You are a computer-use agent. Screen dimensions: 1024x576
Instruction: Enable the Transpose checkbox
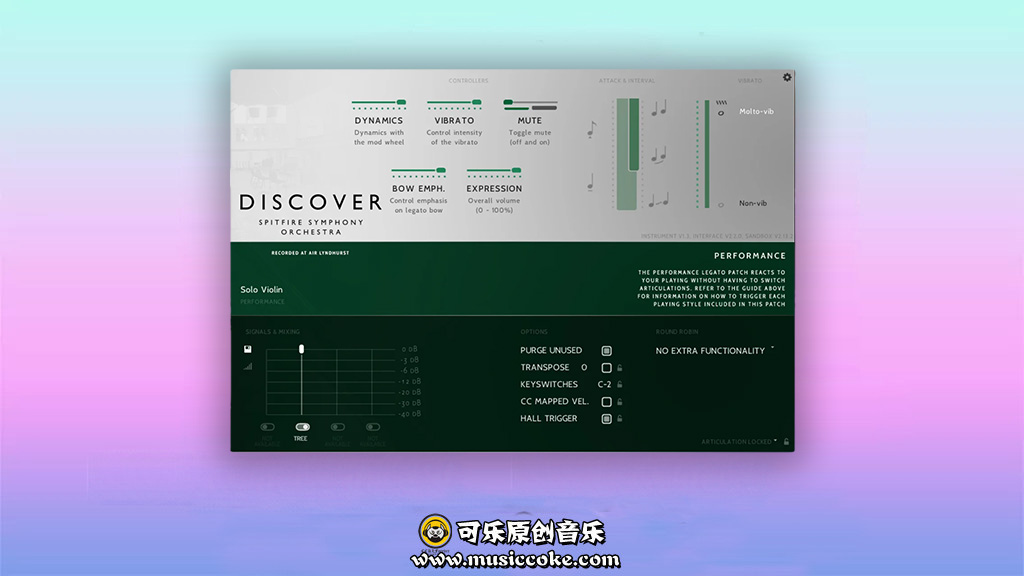(606, 368)
